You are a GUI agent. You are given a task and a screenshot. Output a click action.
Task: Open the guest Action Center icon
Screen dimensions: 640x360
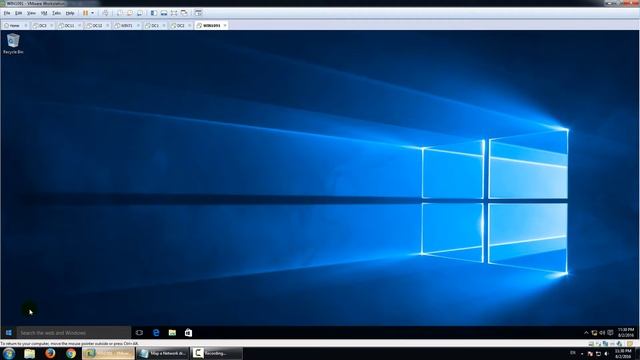coord(610,333)
